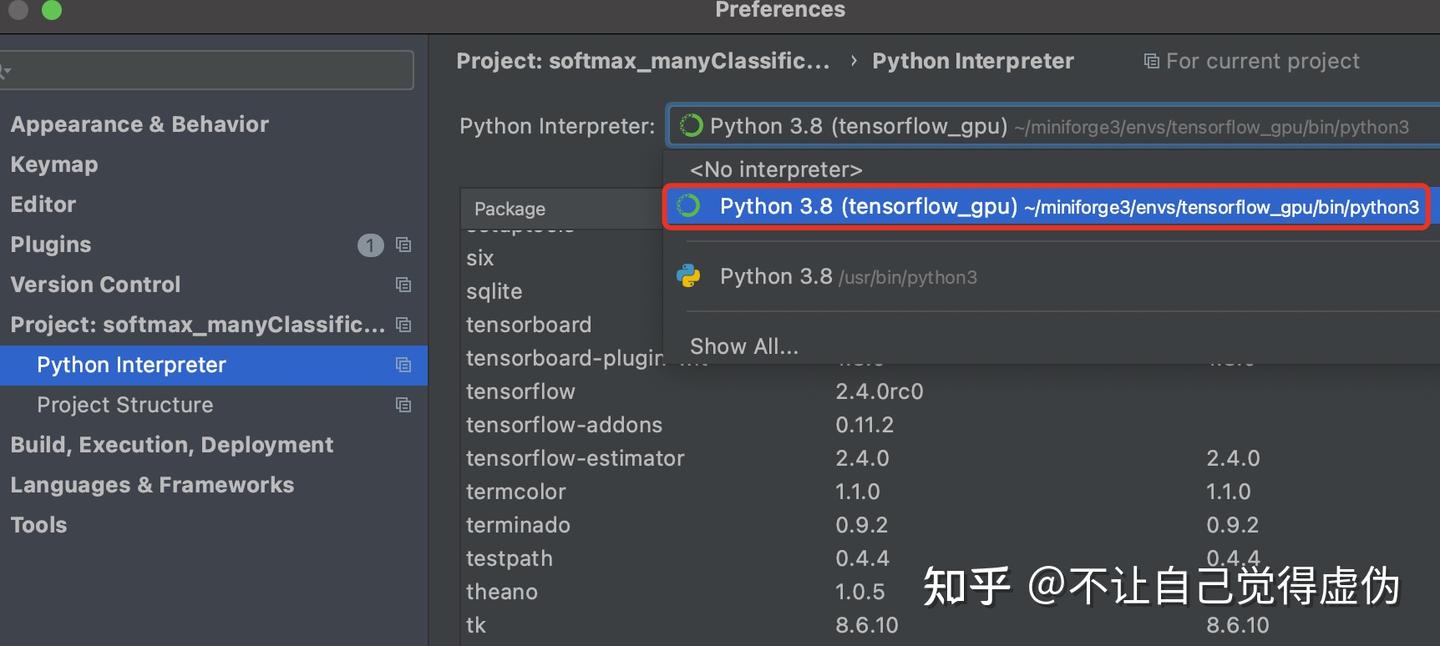Viewport: 1440px width, 646px height.
Task: Select the tensorflow package row
Action: 521,391
